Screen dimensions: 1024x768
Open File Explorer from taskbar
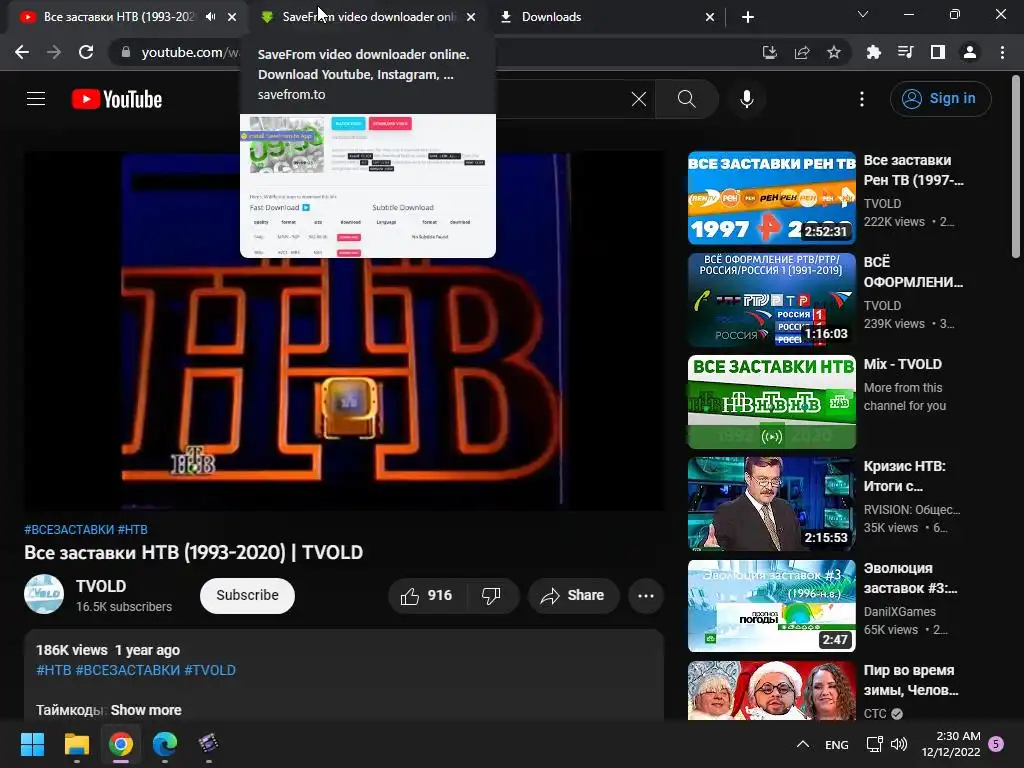tap(76, 743)
